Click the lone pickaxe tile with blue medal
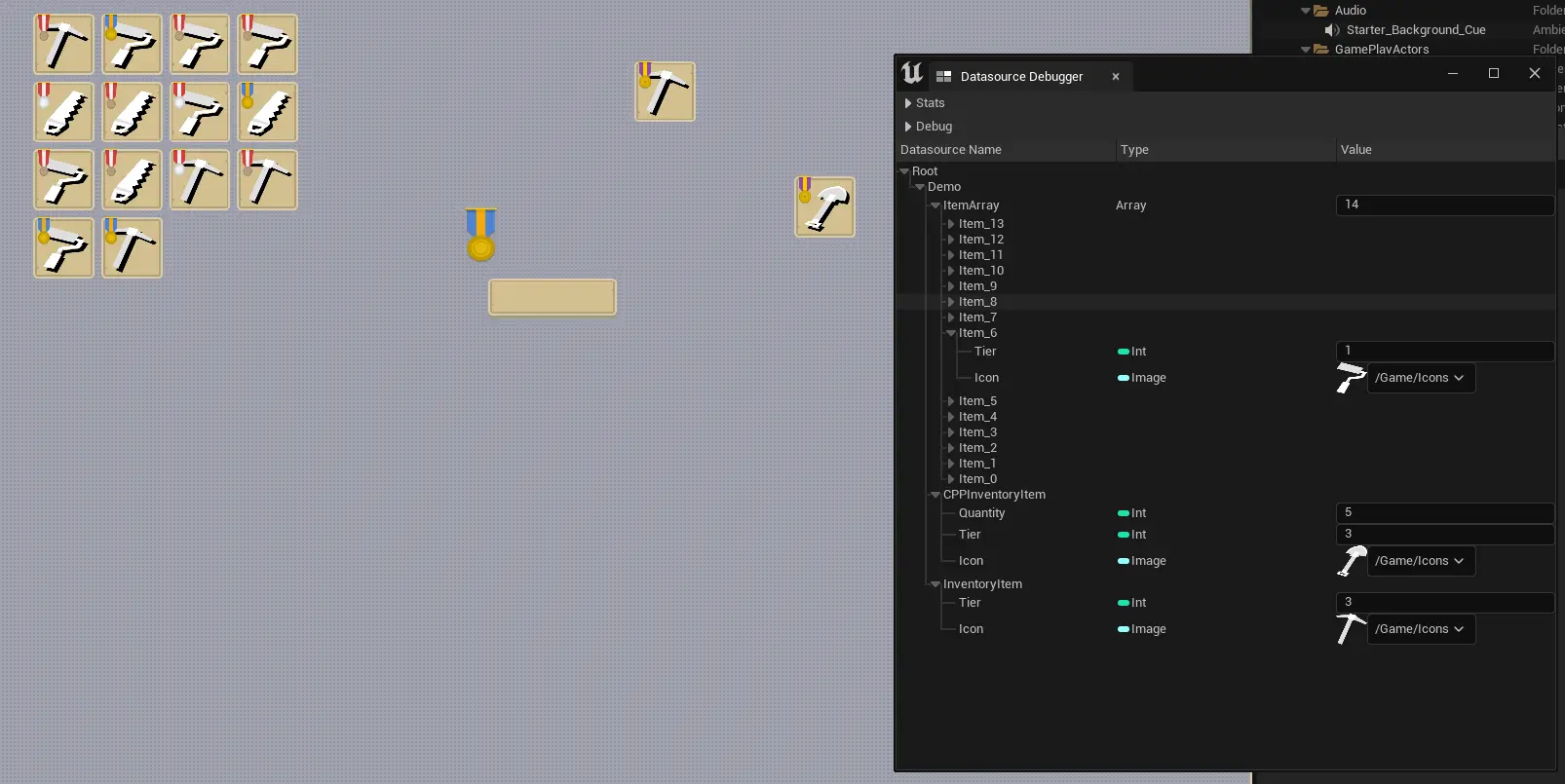1565x784 pixels. 666,93
